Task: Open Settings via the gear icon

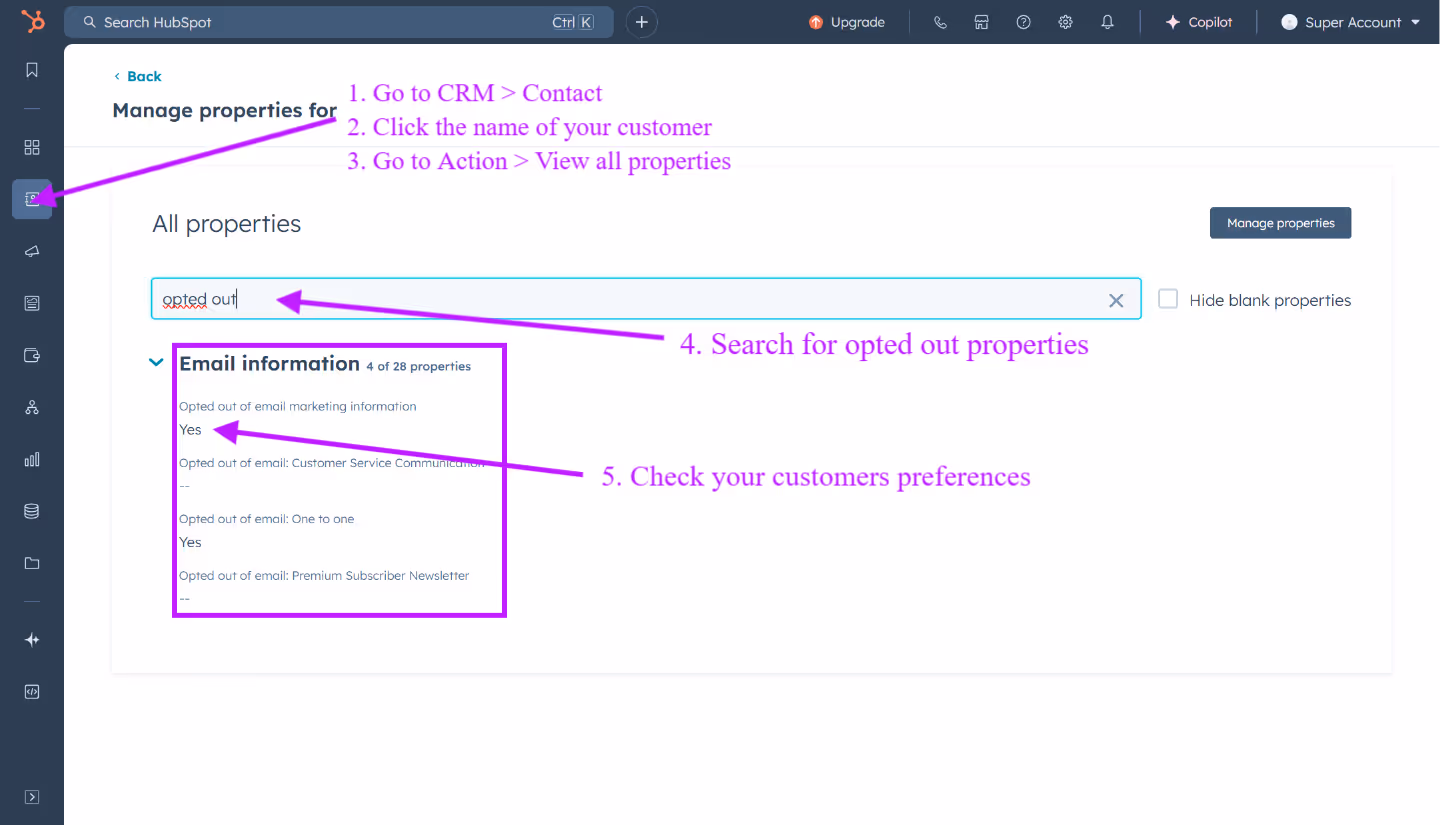Action: pos(1065,21)
